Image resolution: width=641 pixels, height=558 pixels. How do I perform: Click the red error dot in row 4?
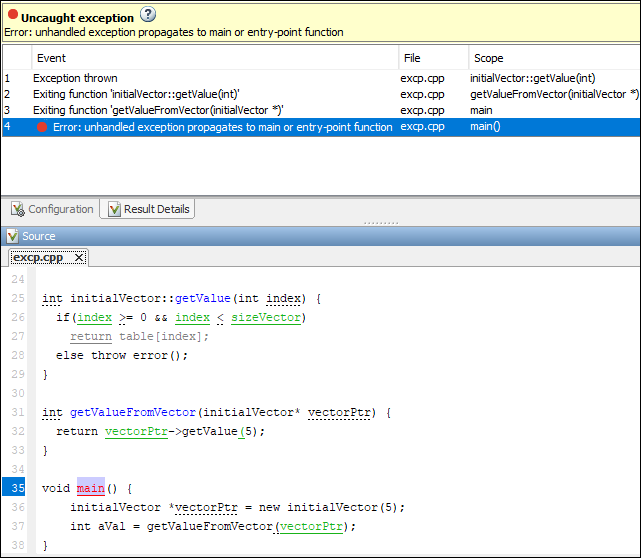tap(42, 127)
